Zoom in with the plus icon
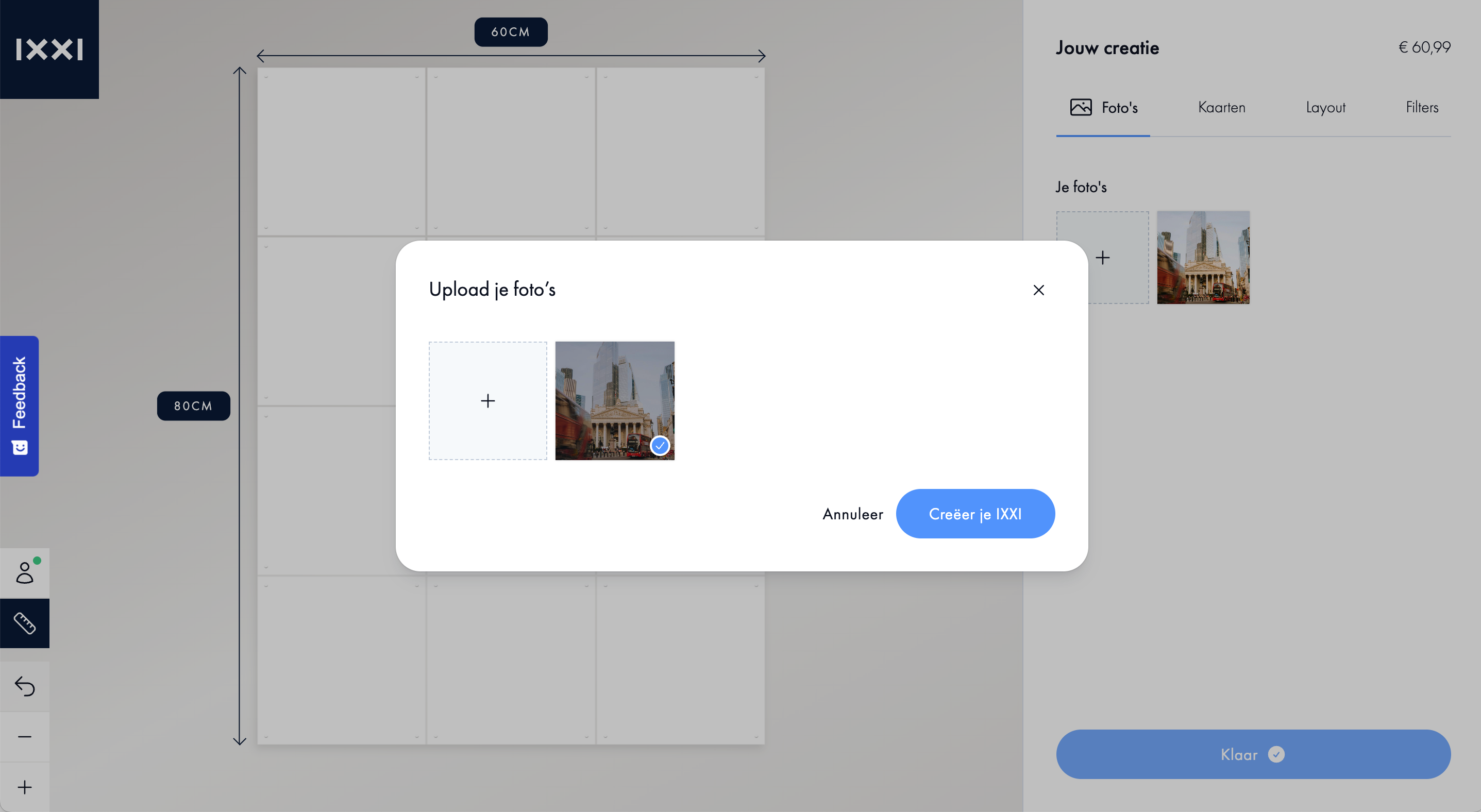Image resolution: width=1481 pixels, height=812 pixels. pyautogui.click(x=25, y=787)
